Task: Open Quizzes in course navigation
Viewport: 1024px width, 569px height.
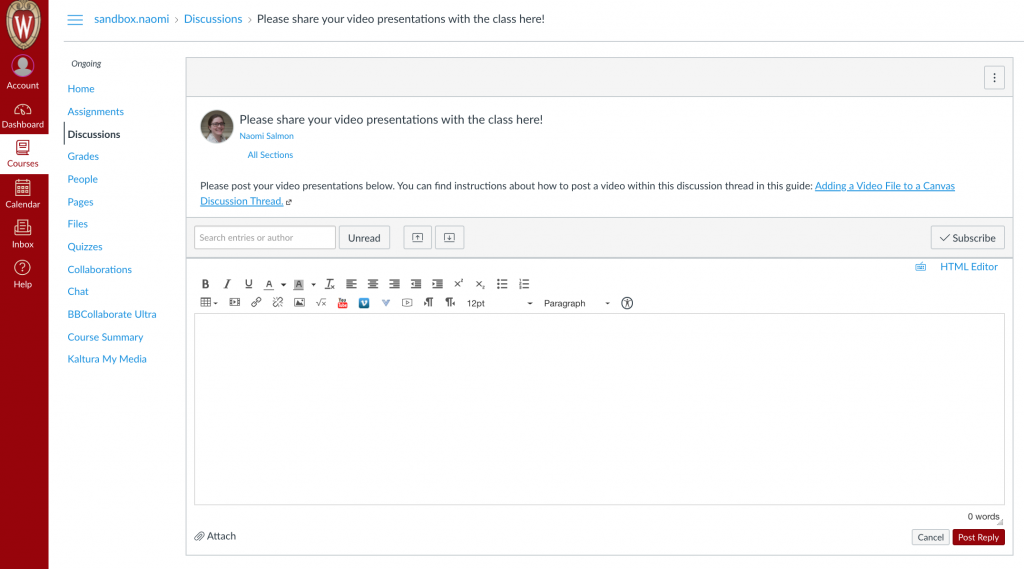Action: [85, 247]
